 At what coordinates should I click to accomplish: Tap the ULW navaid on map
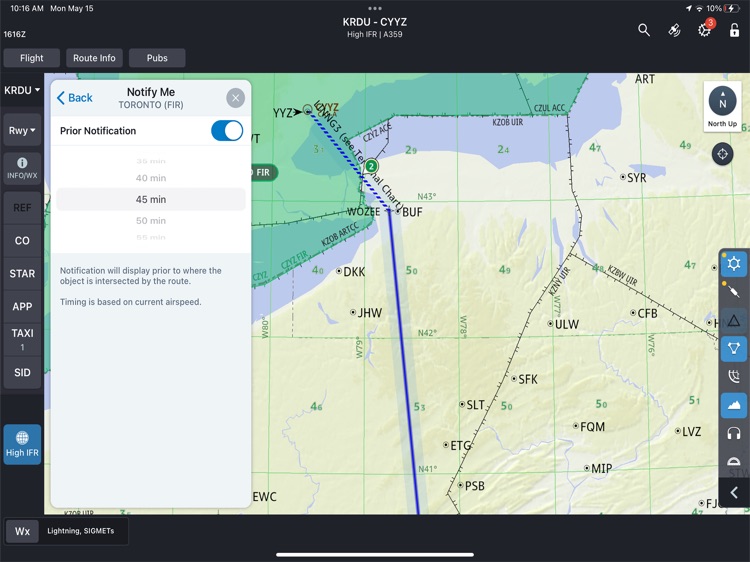[x=563, y=324]
